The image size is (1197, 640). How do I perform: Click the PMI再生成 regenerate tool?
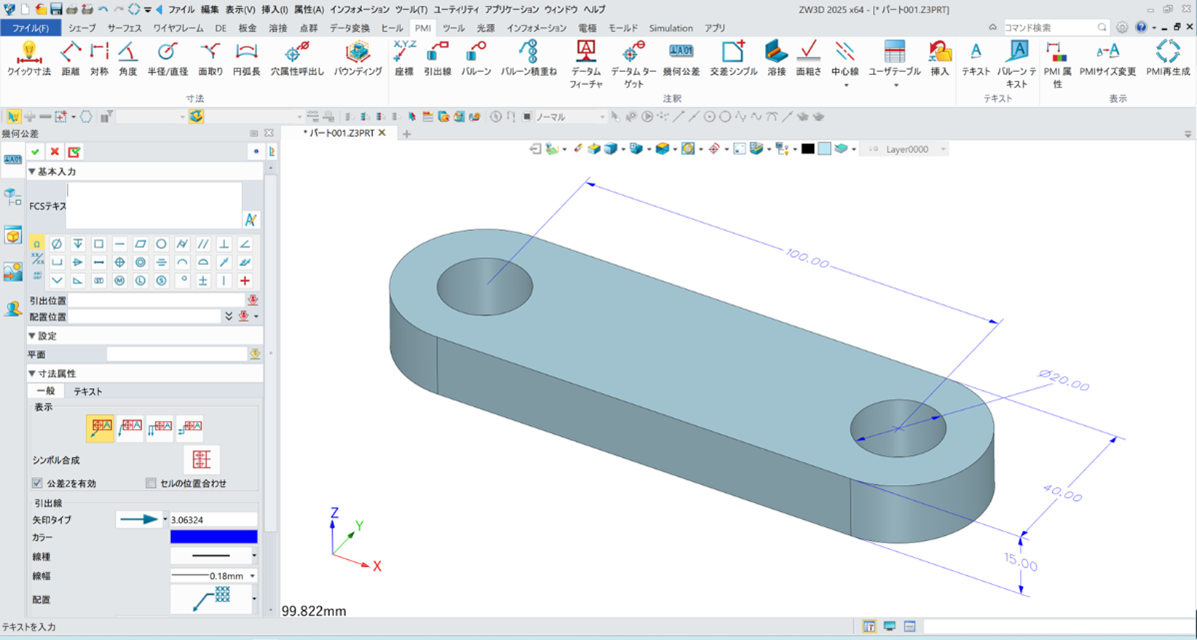pos(1167,59)
